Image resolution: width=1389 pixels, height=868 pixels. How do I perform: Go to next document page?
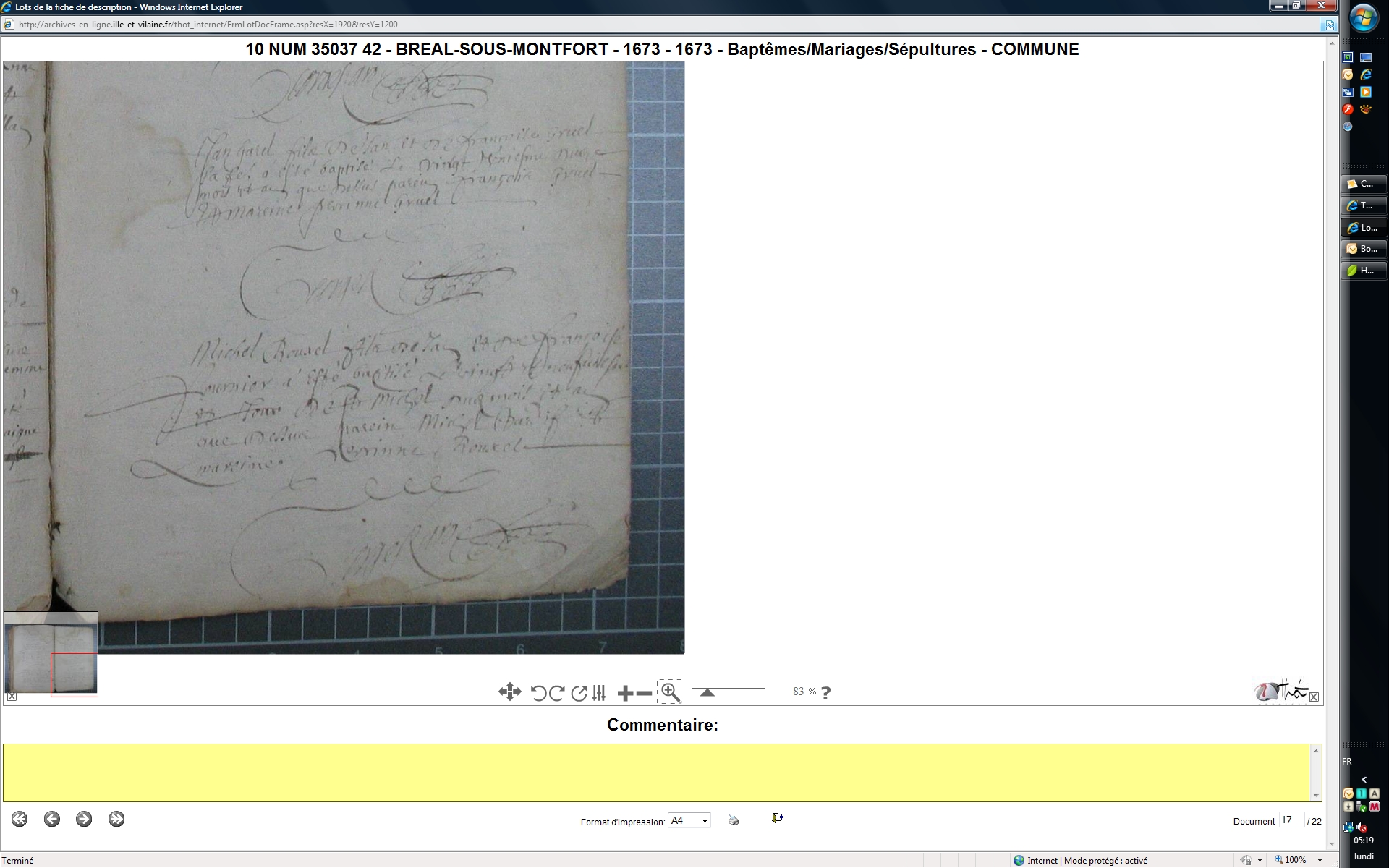(x=84, y=819)
